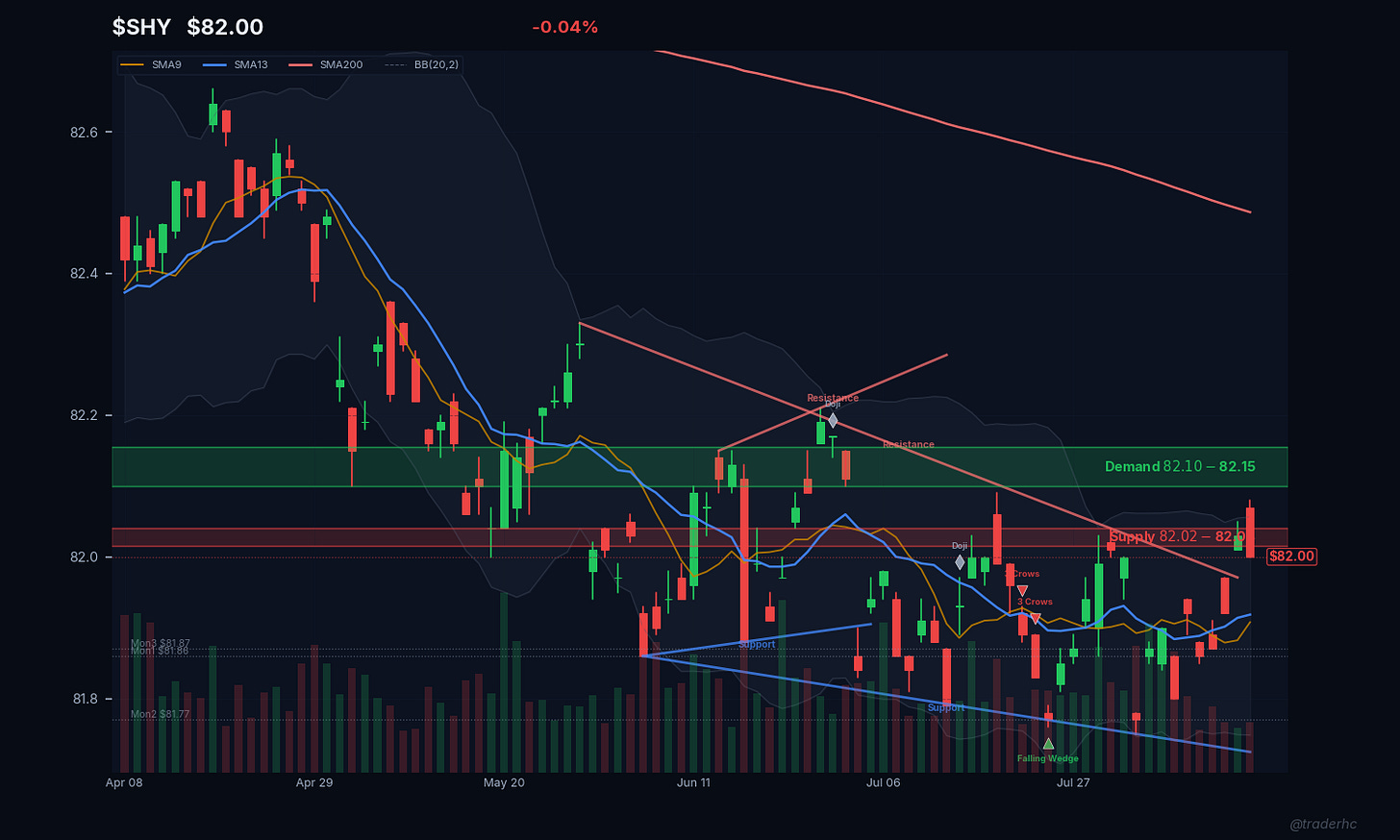
Task: Click the Support label on falling blue line
Action: coord(946,707)
